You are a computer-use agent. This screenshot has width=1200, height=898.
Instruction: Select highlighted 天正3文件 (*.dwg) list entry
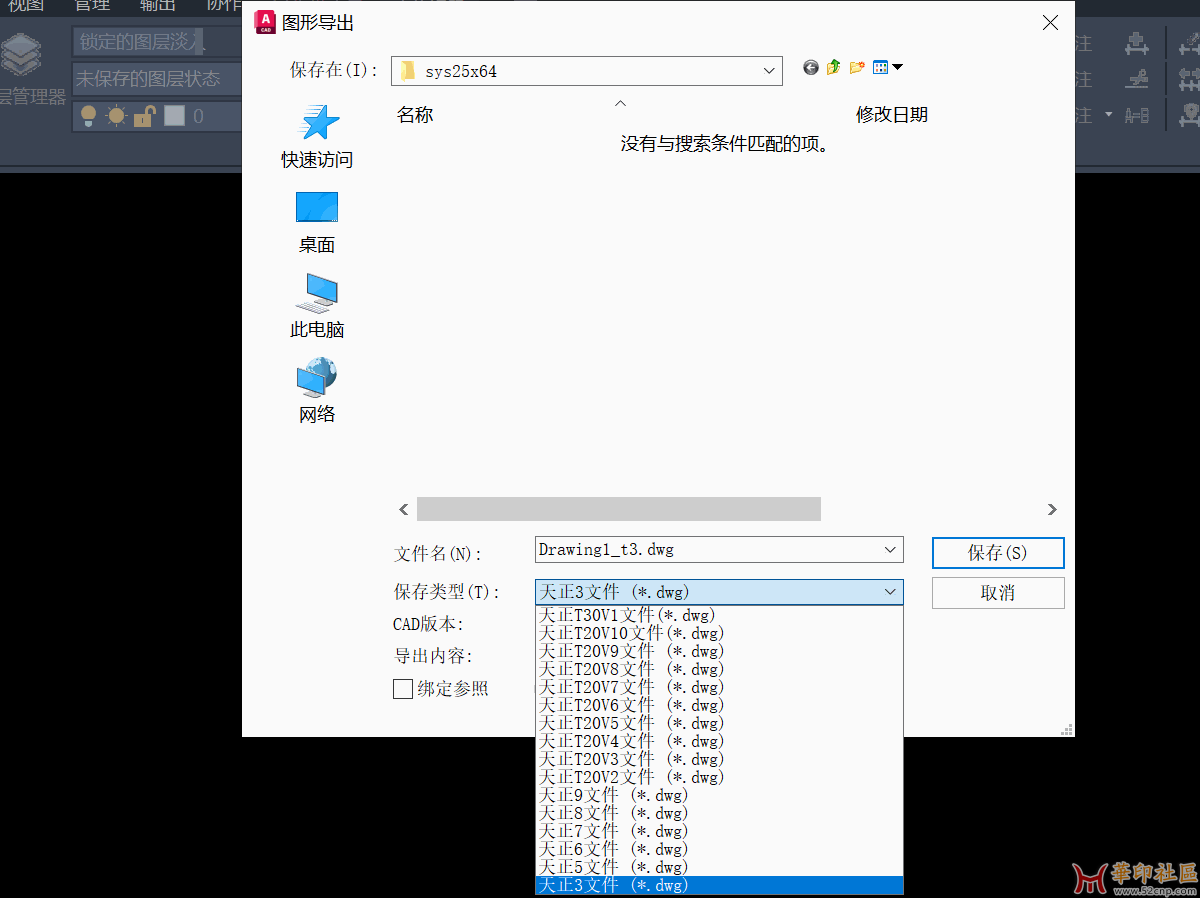coord(719,885)
